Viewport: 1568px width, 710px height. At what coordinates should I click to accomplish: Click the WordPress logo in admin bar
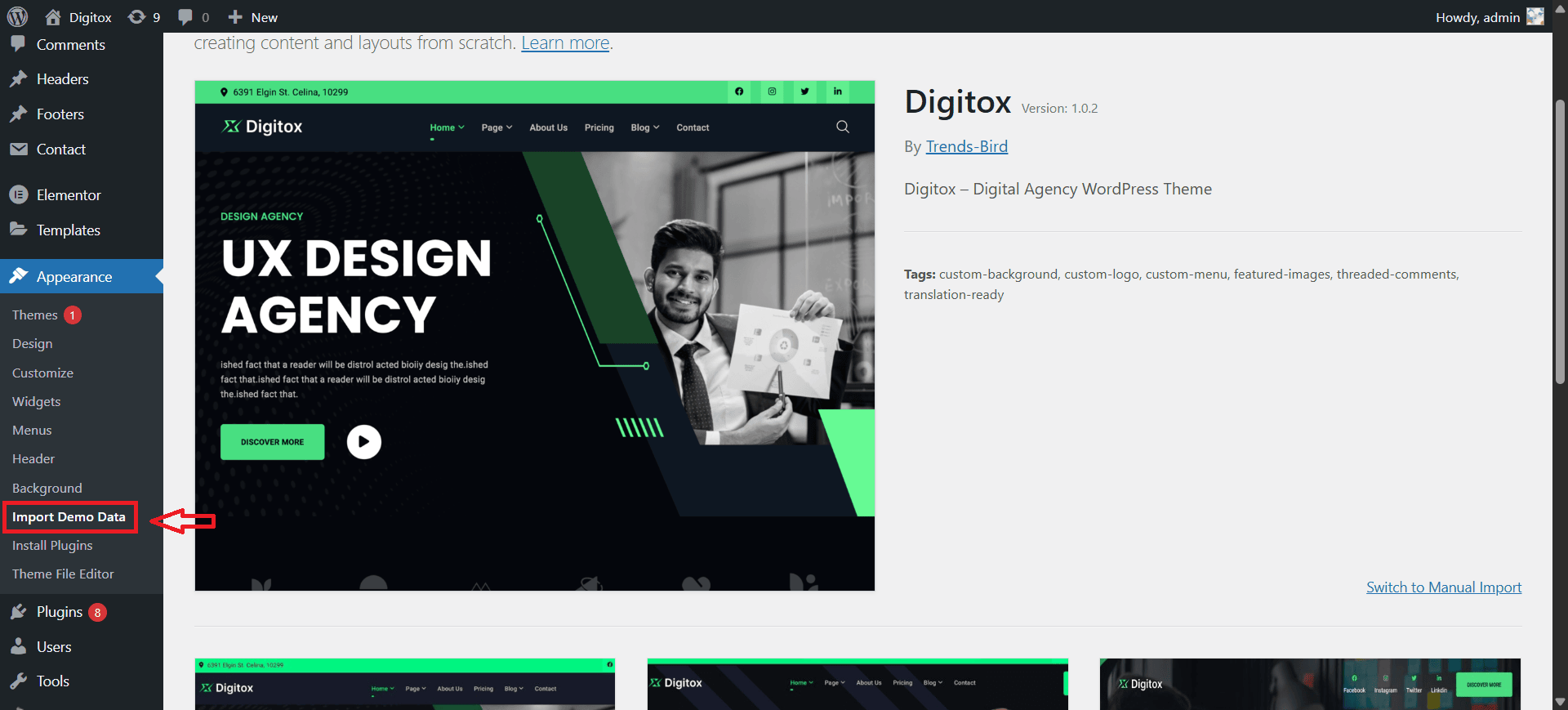pyautogui.click(x=17, y=16)
